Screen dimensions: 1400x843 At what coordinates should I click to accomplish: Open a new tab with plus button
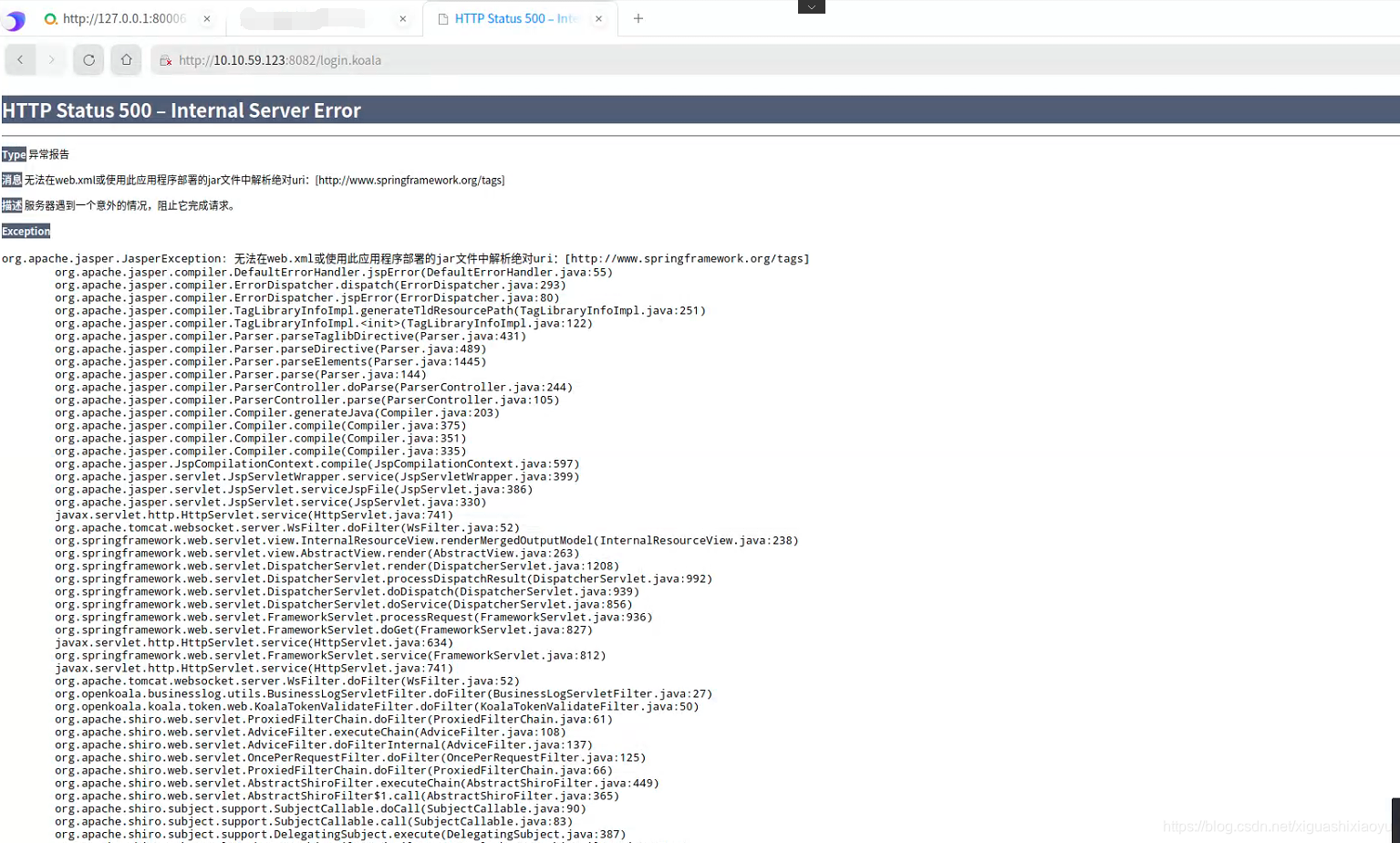[x=638, y=18]
